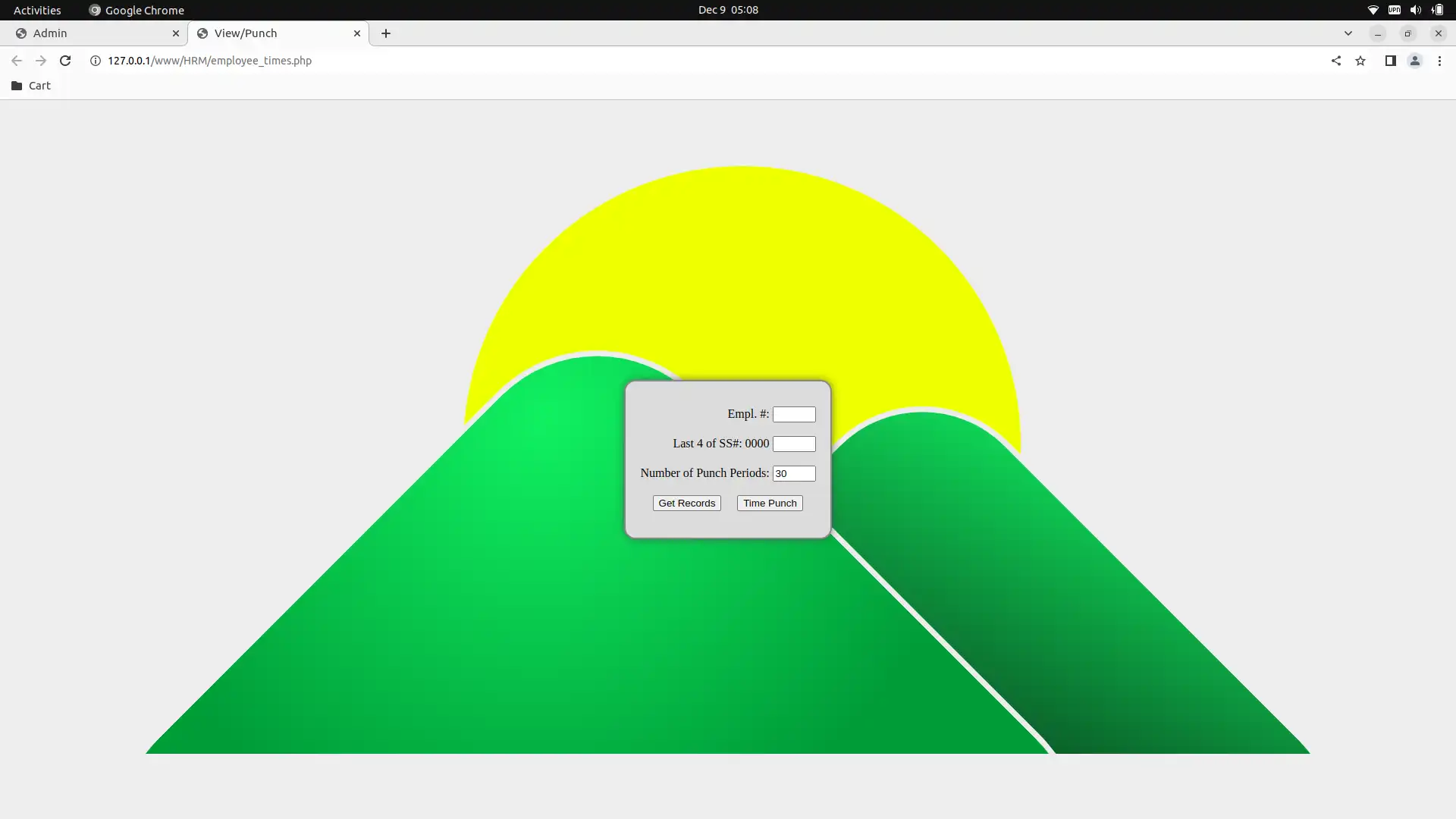
Task: Click the Last 4 of SS# input field
Action: click(x=794, y=443)
